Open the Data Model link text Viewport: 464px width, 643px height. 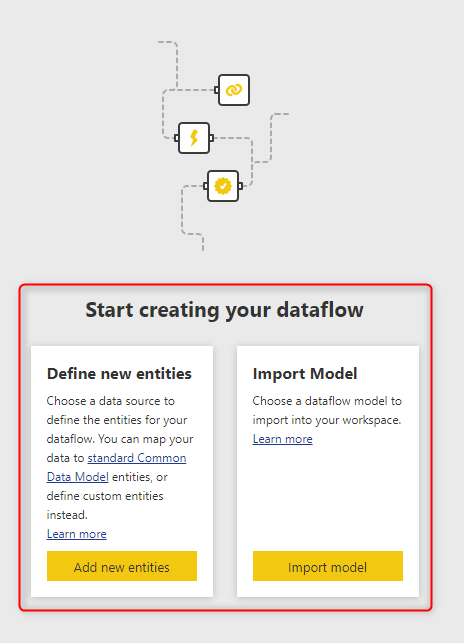tap(78, 477)
